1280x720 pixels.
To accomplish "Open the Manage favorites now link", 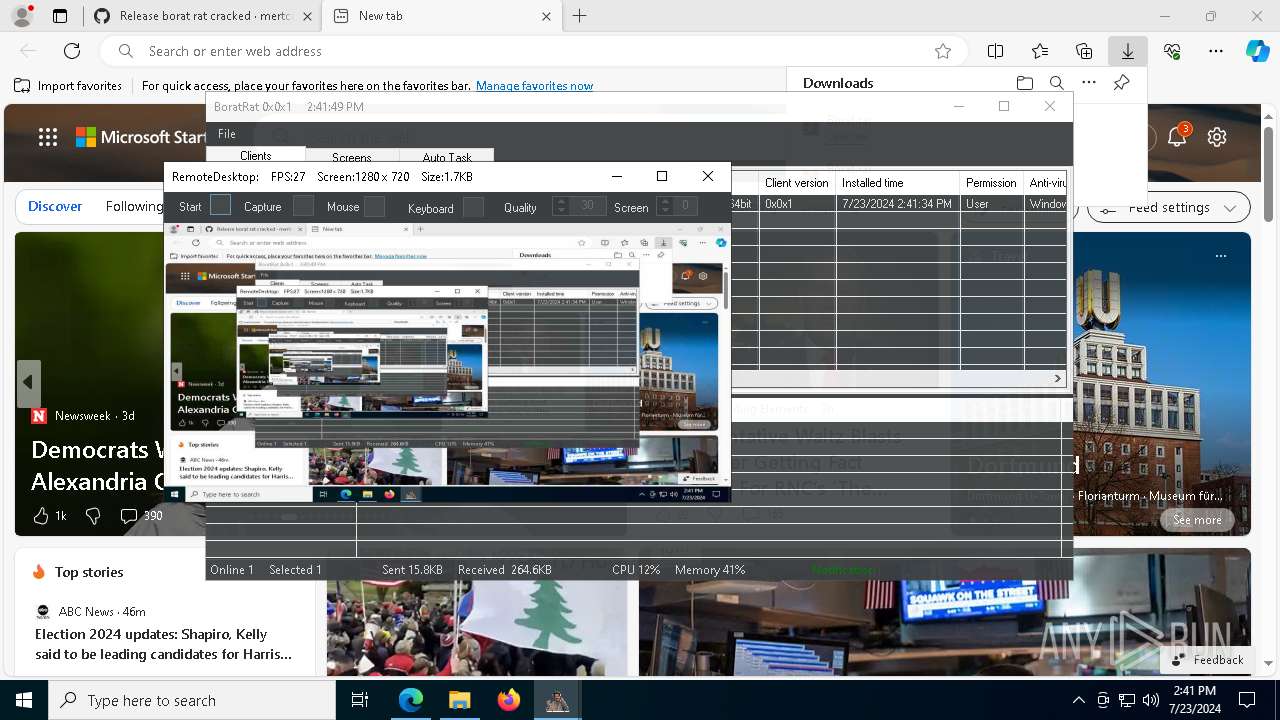I will point(534,86).
